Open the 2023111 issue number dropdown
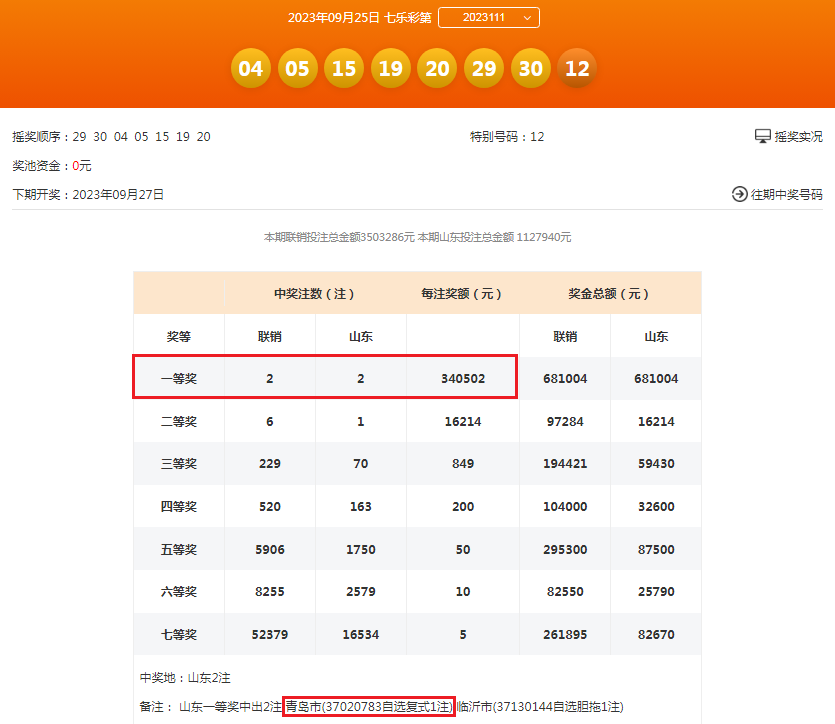Viewport: 835px width, 724px height. click(x=488, y=17)
